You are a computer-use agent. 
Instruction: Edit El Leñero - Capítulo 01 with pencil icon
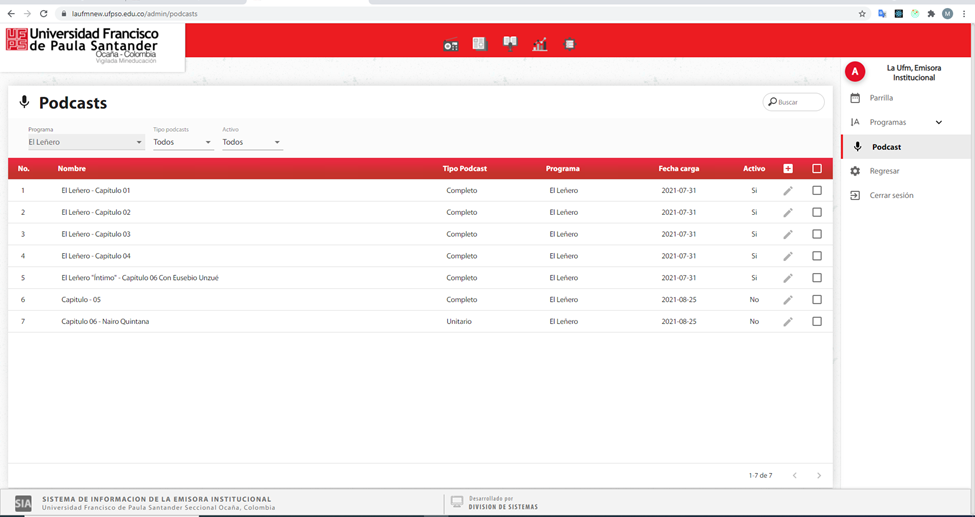click(x=788, y=191)
